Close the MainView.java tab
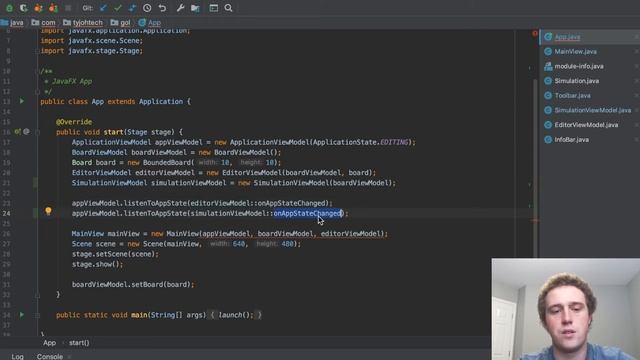The width and height of the screenshot is (640, 360). point(637,51)
